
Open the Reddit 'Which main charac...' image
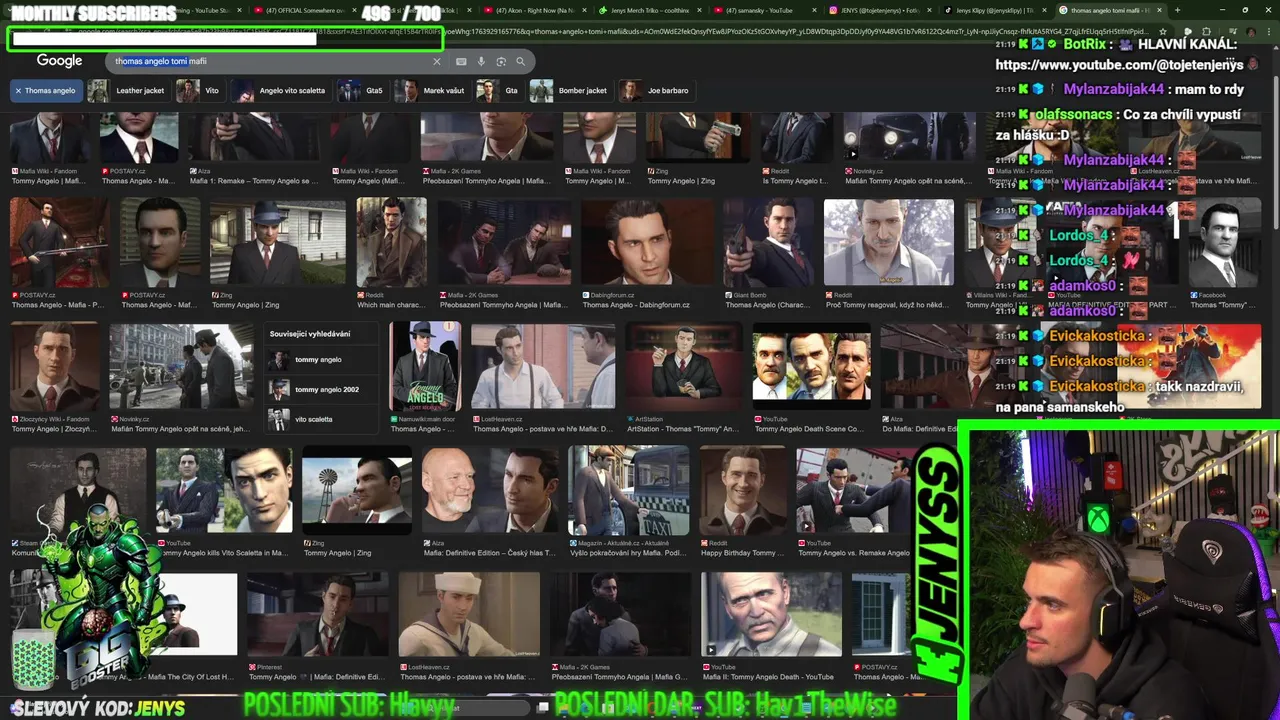click(x=391, y=243)
